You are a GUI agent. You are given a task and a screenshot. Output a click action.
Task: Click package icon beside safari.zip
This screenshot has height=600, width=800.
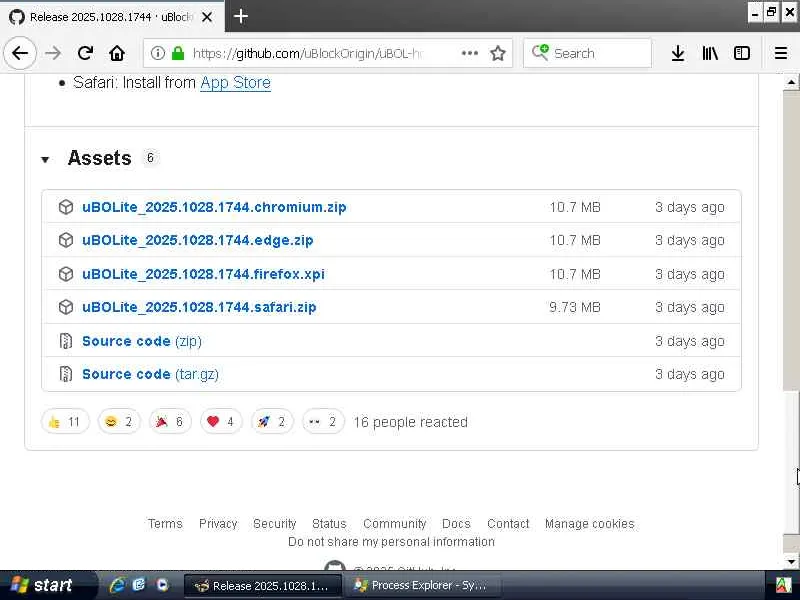(66, 307)
